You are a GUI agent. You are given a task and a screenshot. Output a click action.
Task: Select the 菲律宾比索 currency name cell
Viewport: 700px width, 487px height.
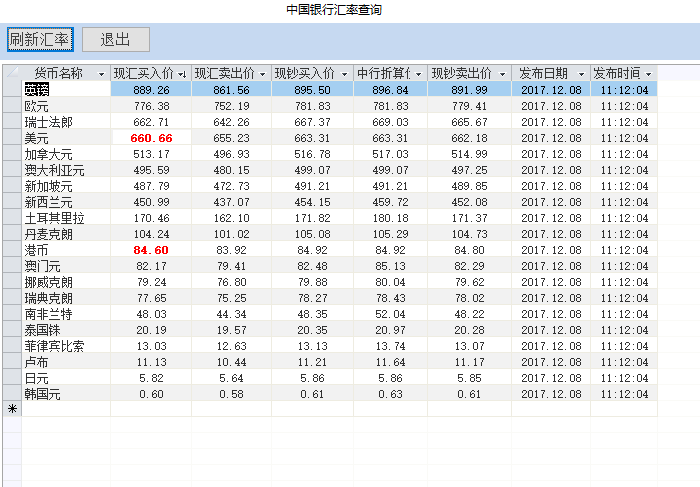[x=66, y=346]
